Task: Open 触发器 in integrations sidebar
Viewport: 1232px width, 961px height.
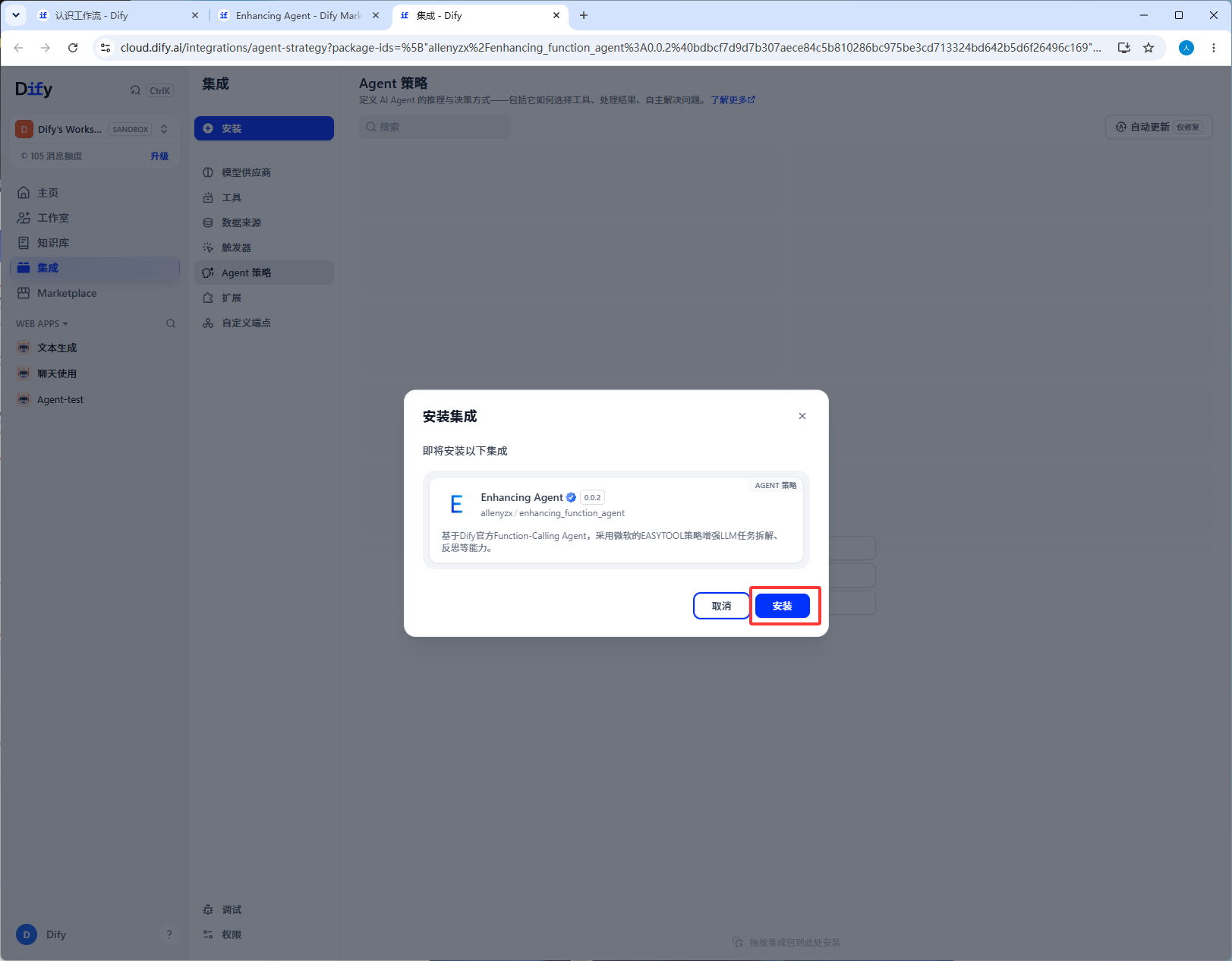Action: click(264, 247)
